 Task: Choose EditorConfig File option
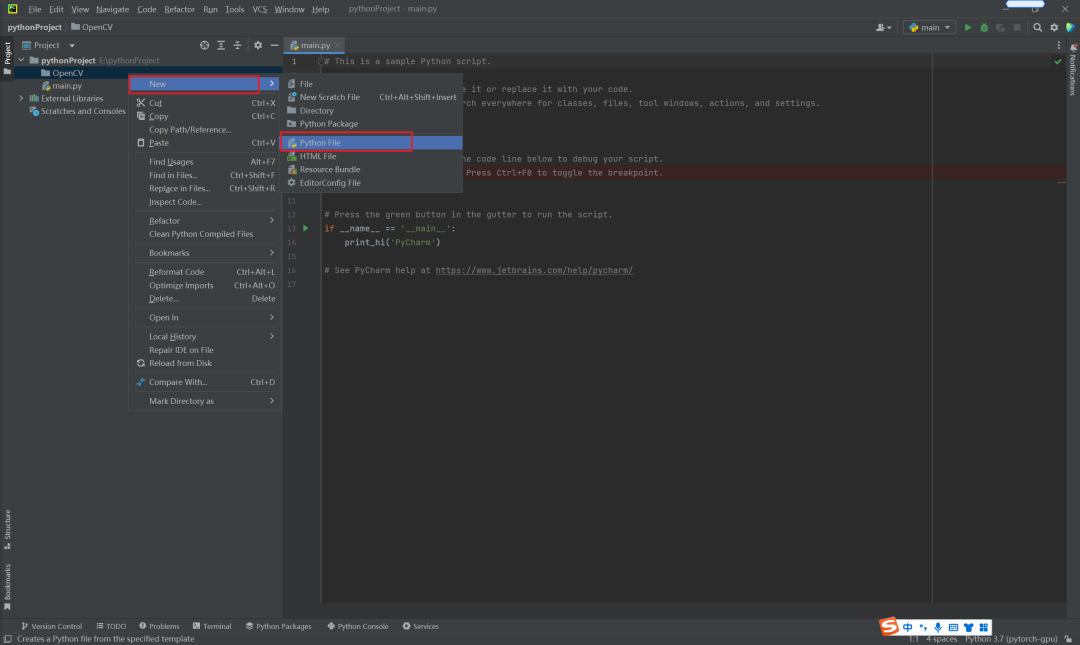tap(372, 183)
